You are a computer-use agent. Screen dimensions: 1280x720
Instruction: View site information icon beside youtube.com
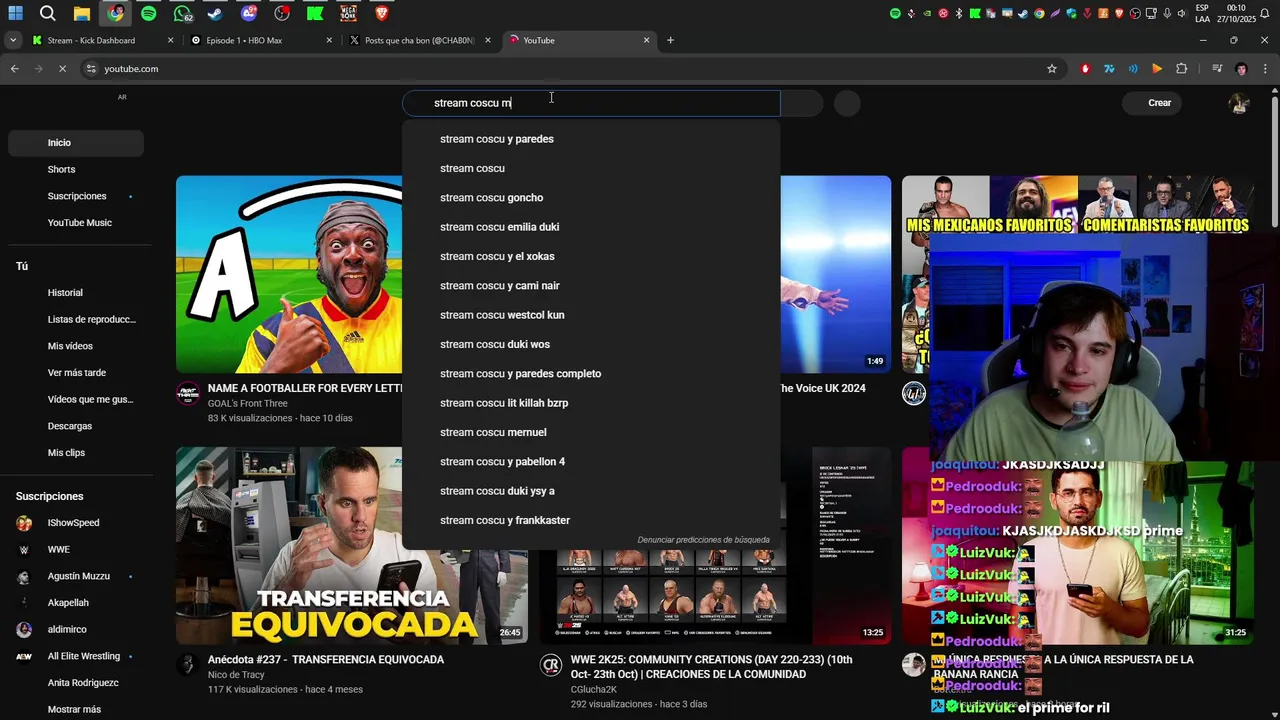click(x=91, y=69)
